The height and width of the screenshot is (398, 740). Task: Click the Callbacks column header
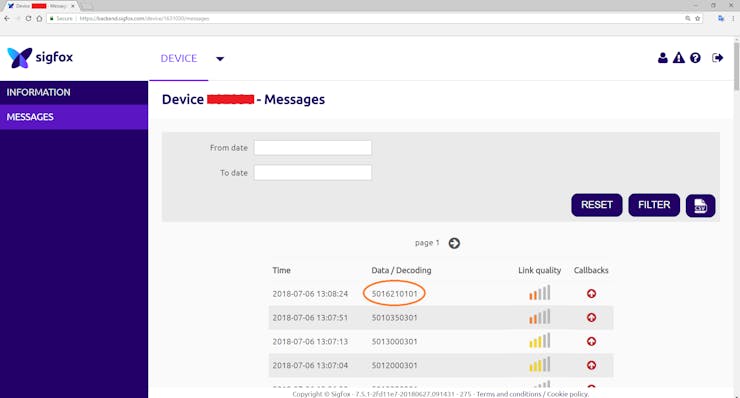[591, 271]
